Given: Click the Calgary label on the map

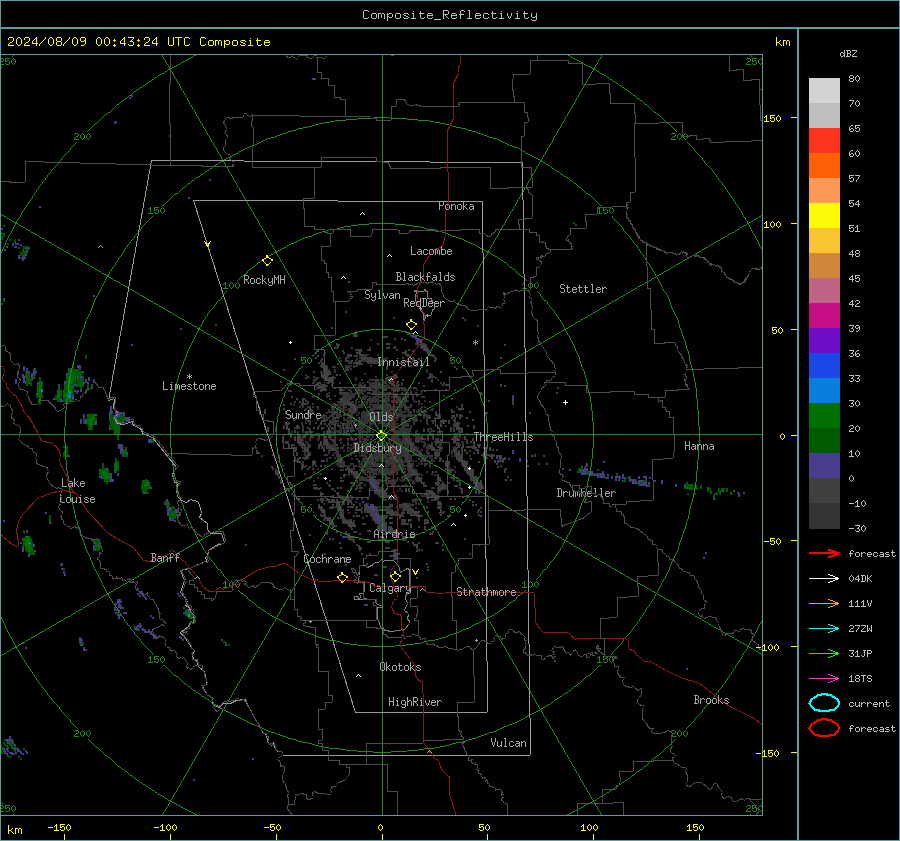Looking at the screenshot, I should [x=390, y=588].
